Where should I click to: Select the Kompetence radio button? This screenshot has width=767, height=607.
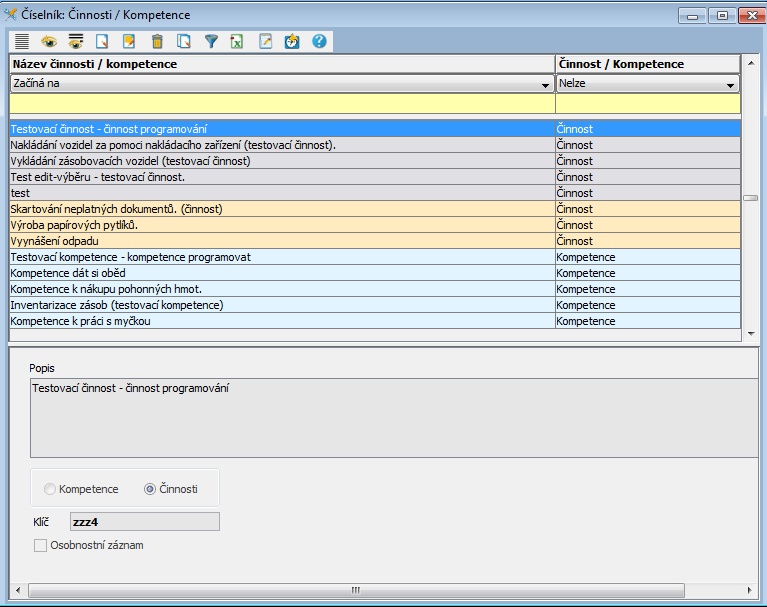(x=50, y=489)
